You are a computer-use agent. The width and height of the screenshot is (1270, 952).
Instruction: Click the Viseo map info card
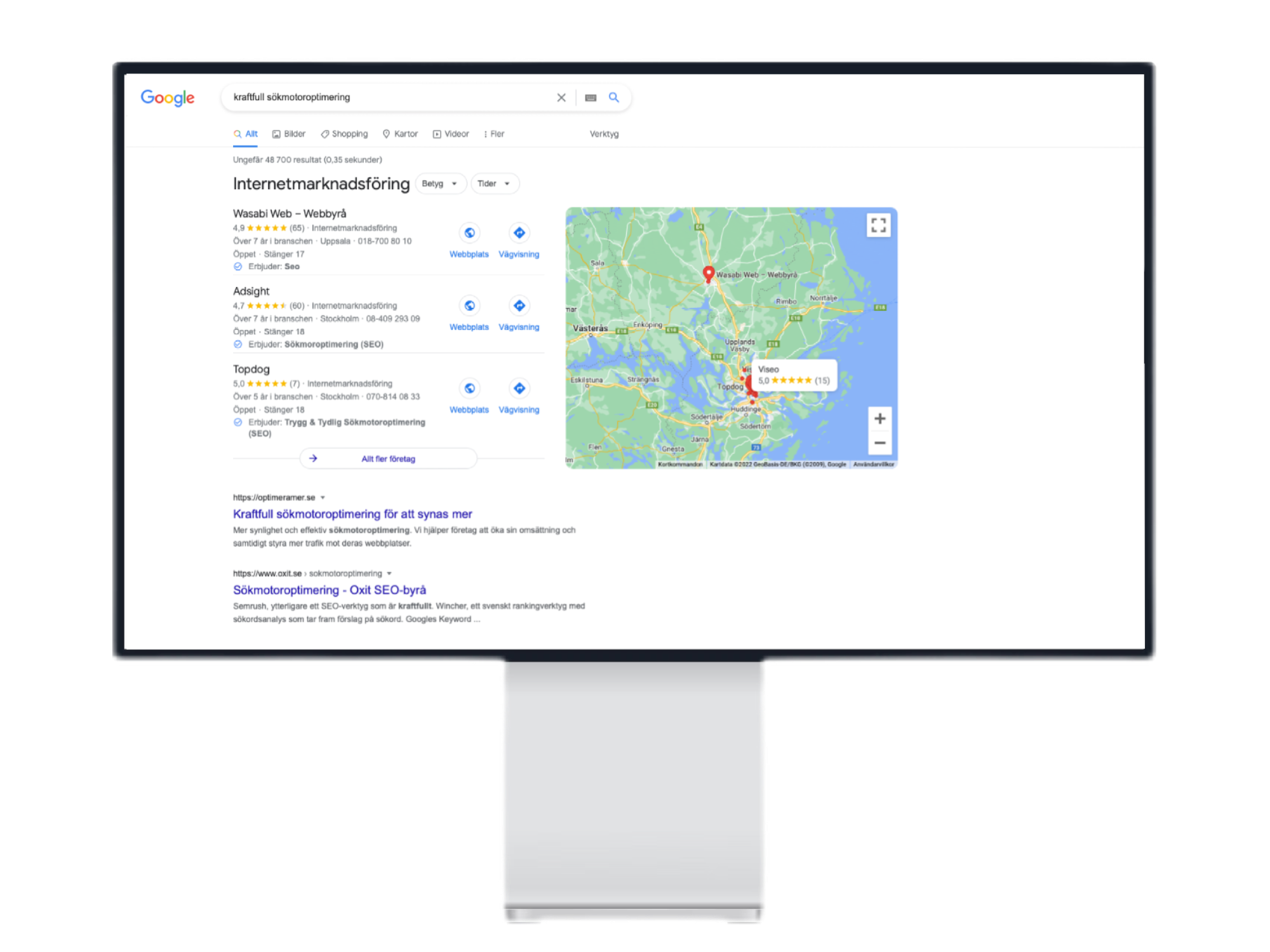(794, 375)
